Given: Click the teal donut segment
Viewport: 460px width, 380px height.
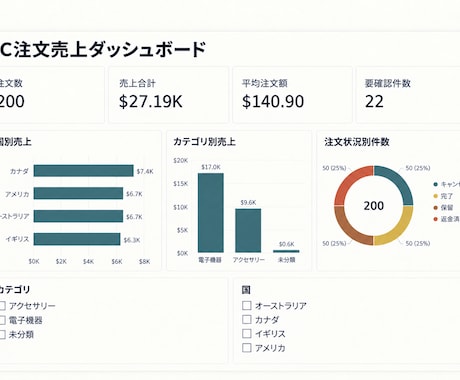Looking at the screenshot, I should pyautogui.click(x=397, y=182).
